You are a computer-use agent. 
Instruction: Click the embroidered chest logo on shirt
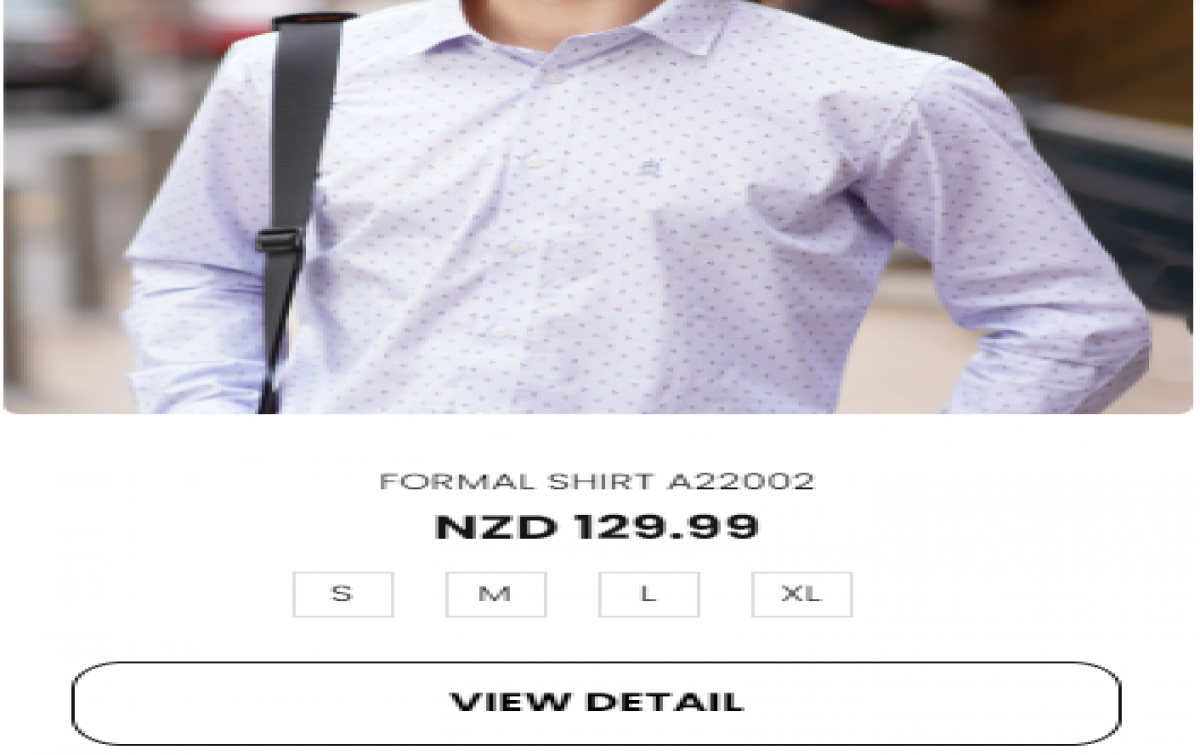(649, 169)
